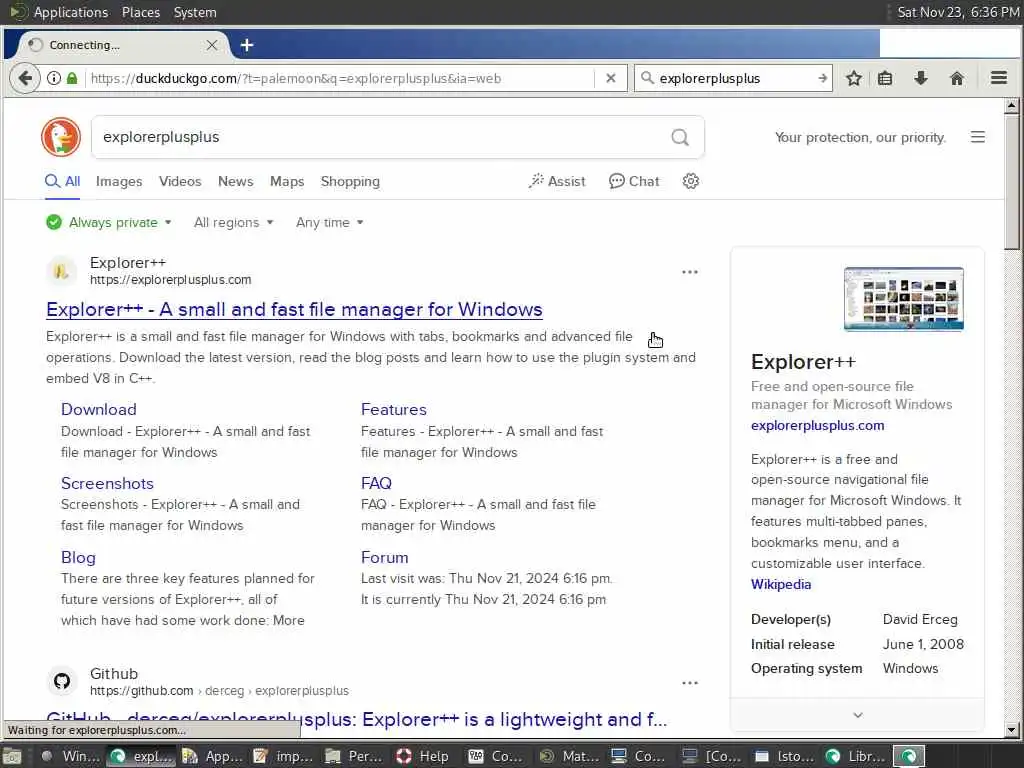Open explorerplusplus.com link in info panel
This screenshot has height=768, width=1024.
(x=818, y=425)
